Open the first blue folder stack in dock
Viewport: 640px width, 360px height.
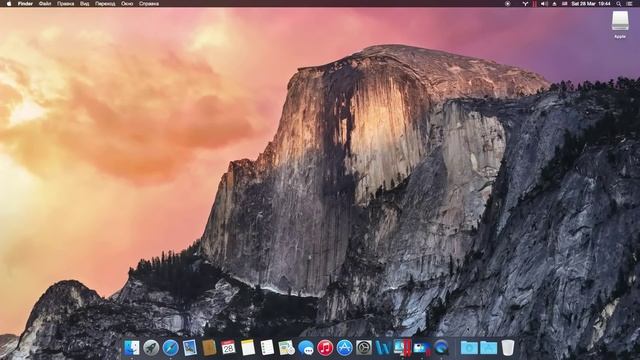[469, 348]
